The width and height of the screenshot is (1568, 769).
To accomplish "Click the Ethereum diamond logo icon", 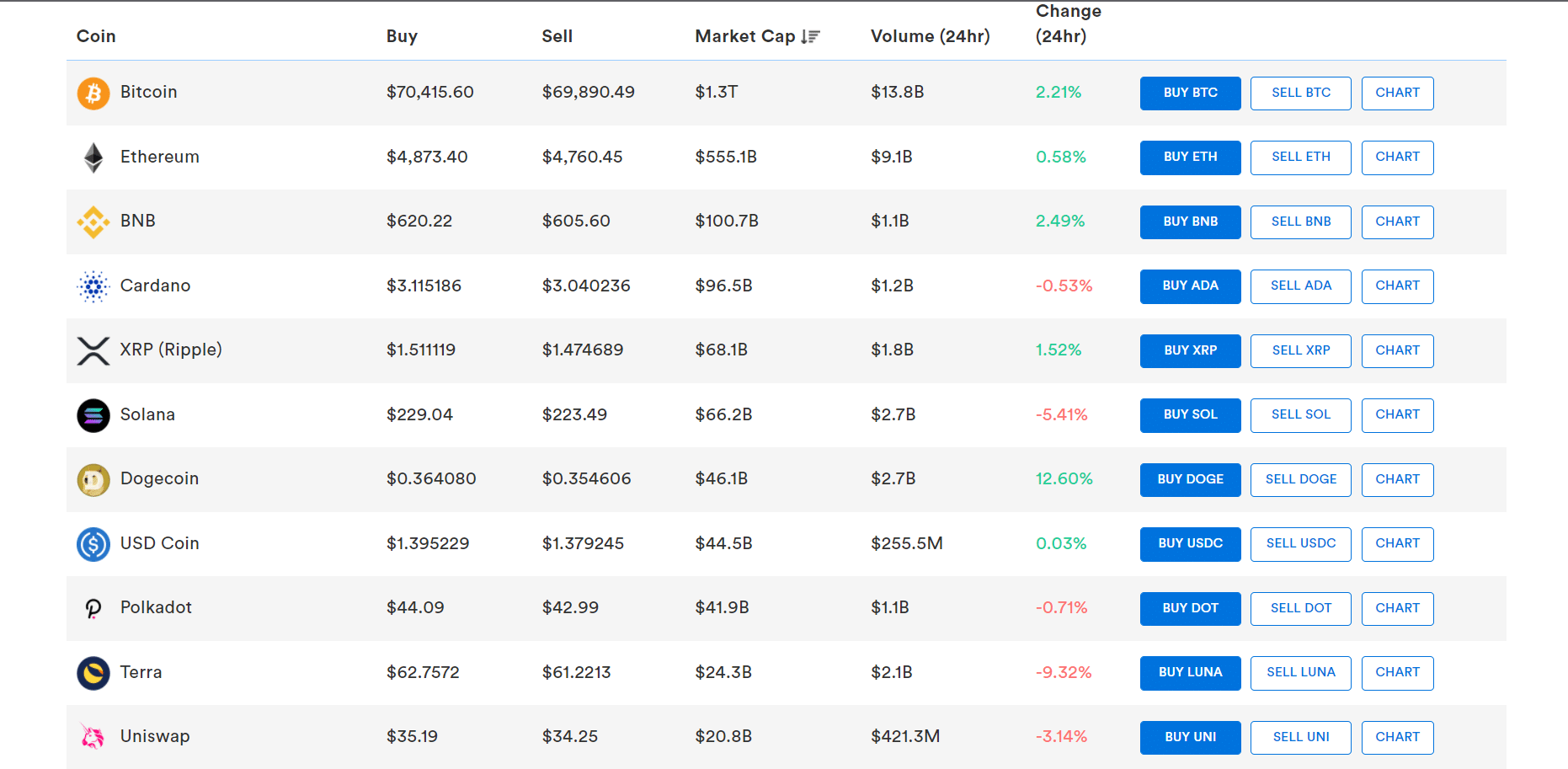I will coord(93,158).
